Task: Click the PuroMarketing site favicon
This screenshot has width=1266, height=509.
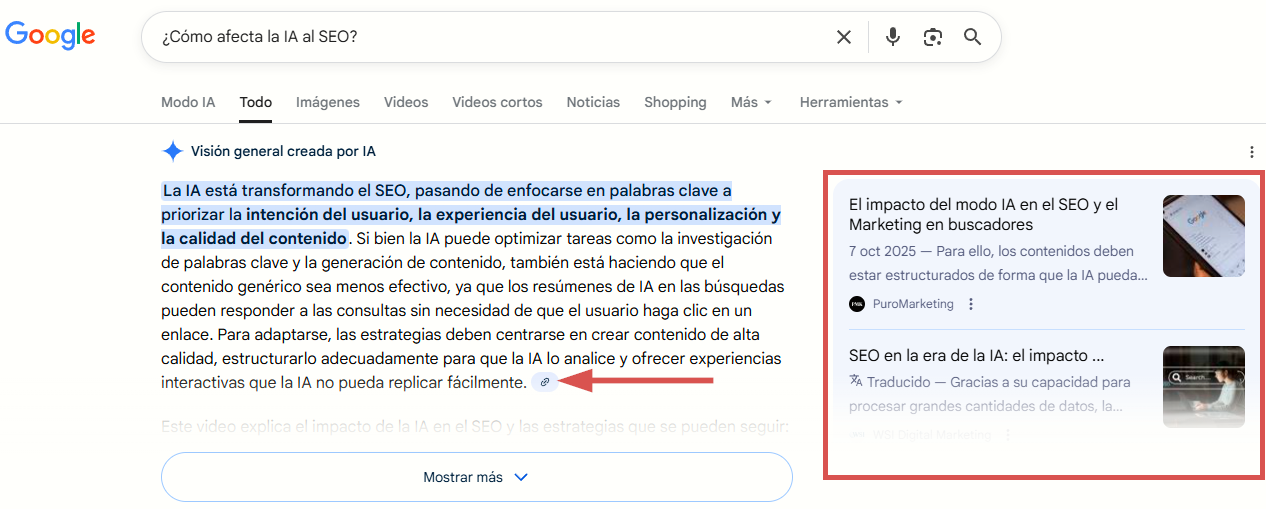Action: click(x=857, y=304)
